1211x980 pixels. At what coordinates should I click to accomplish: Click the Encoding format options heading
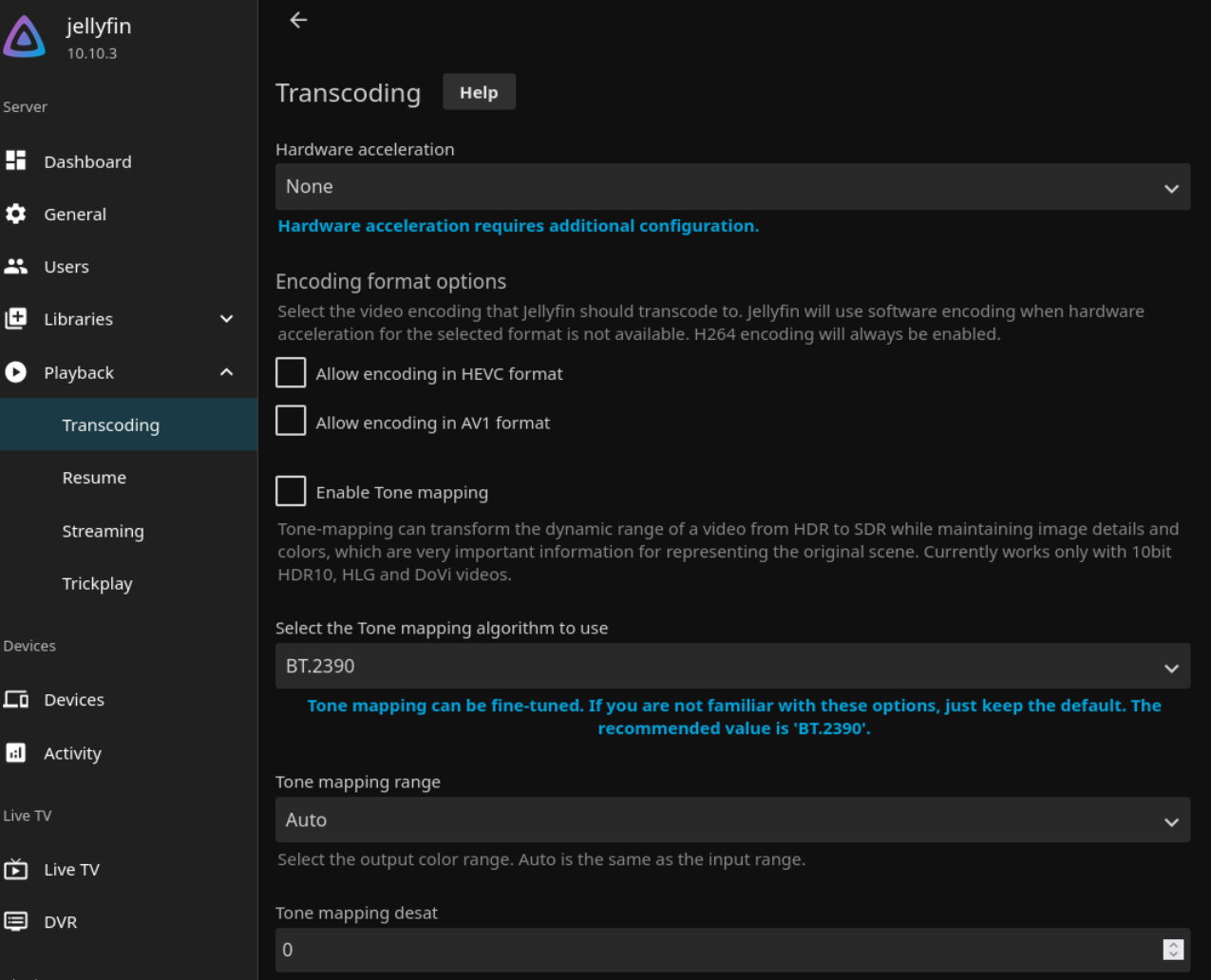tap(390, 281)
